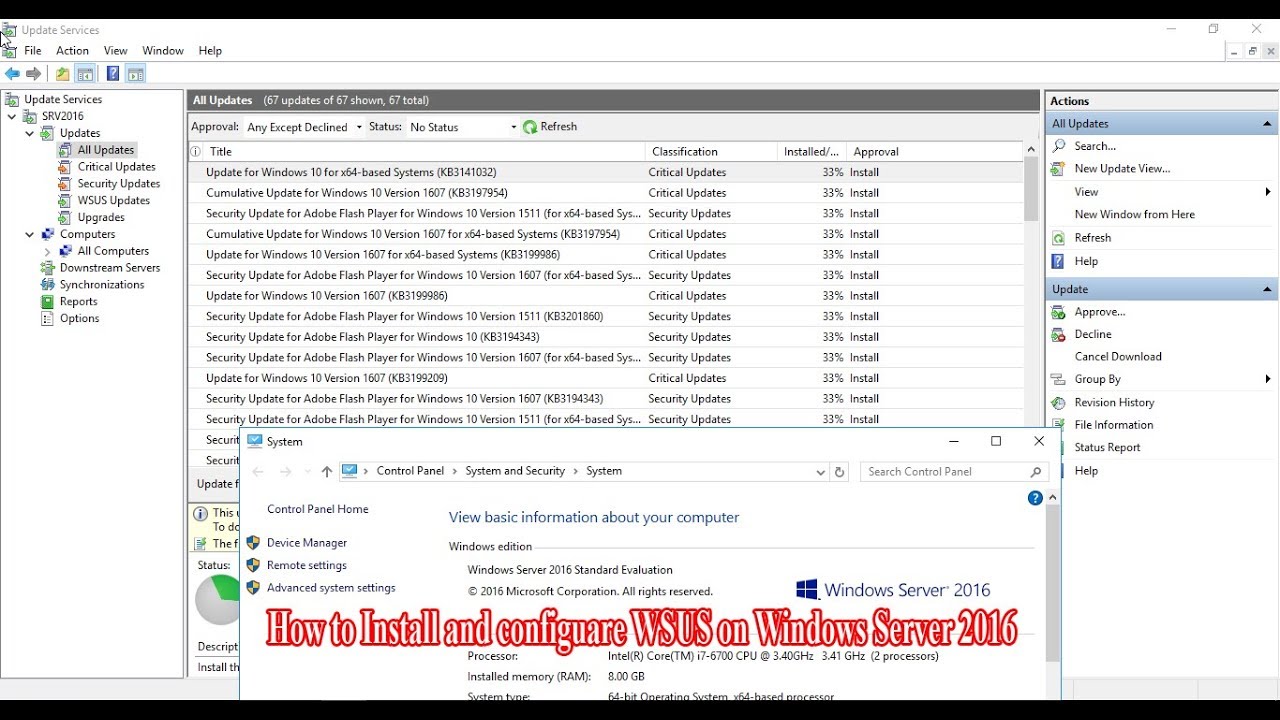
Task: Click the Title column header
Action: pos(426,152)
